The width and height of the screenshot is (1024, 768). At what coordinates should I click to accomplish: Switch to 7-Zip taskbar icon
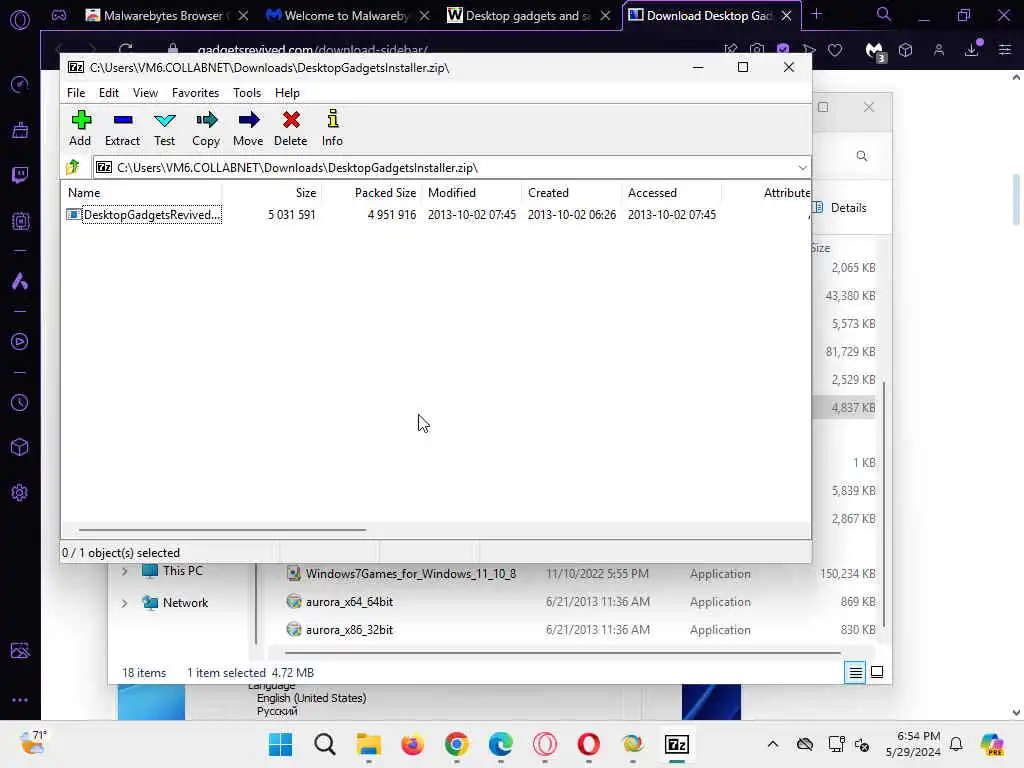click(677, 744)
